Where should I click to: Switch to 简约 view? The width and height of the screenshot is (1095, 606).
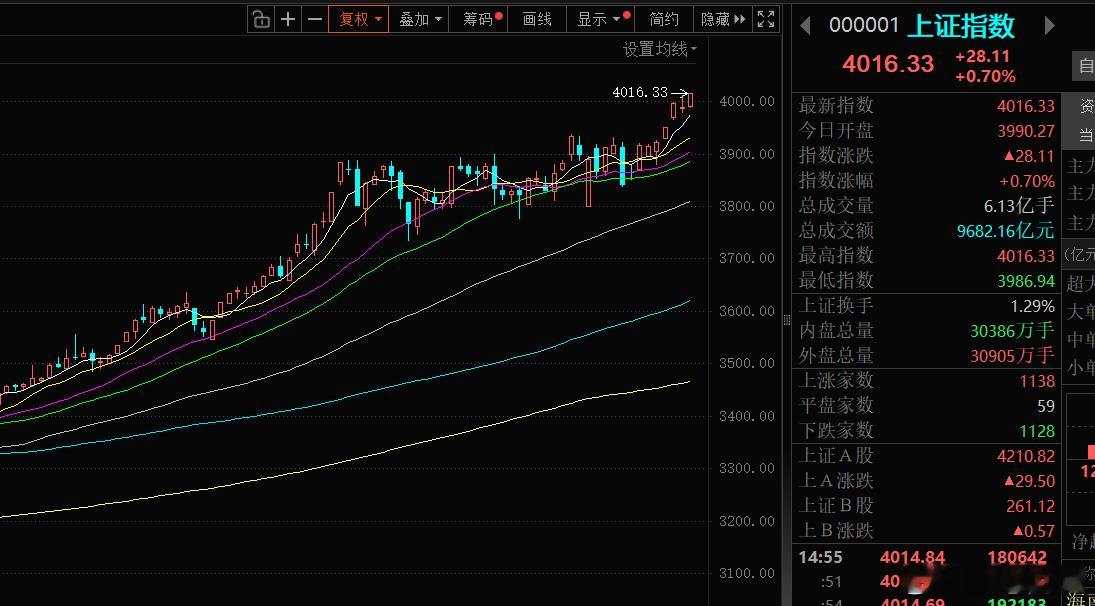[663, 19]
